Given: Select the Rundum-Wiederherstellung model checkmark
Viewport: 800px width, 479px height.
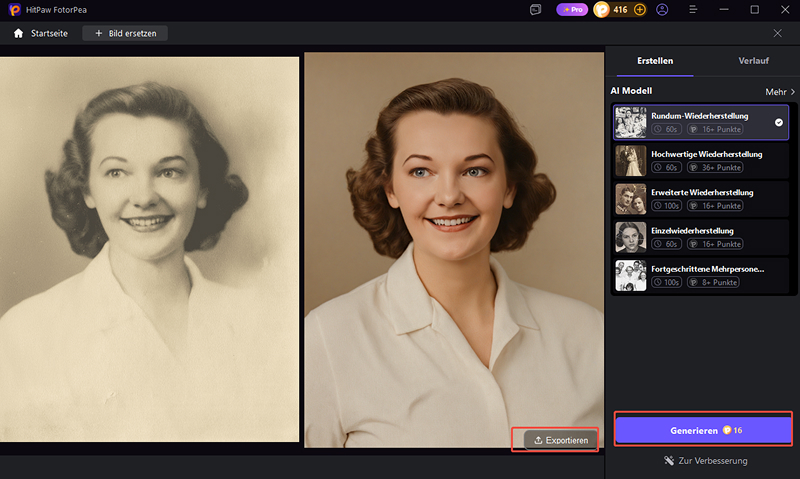Looking at the screenshot, I should click(x=779, y=122).
